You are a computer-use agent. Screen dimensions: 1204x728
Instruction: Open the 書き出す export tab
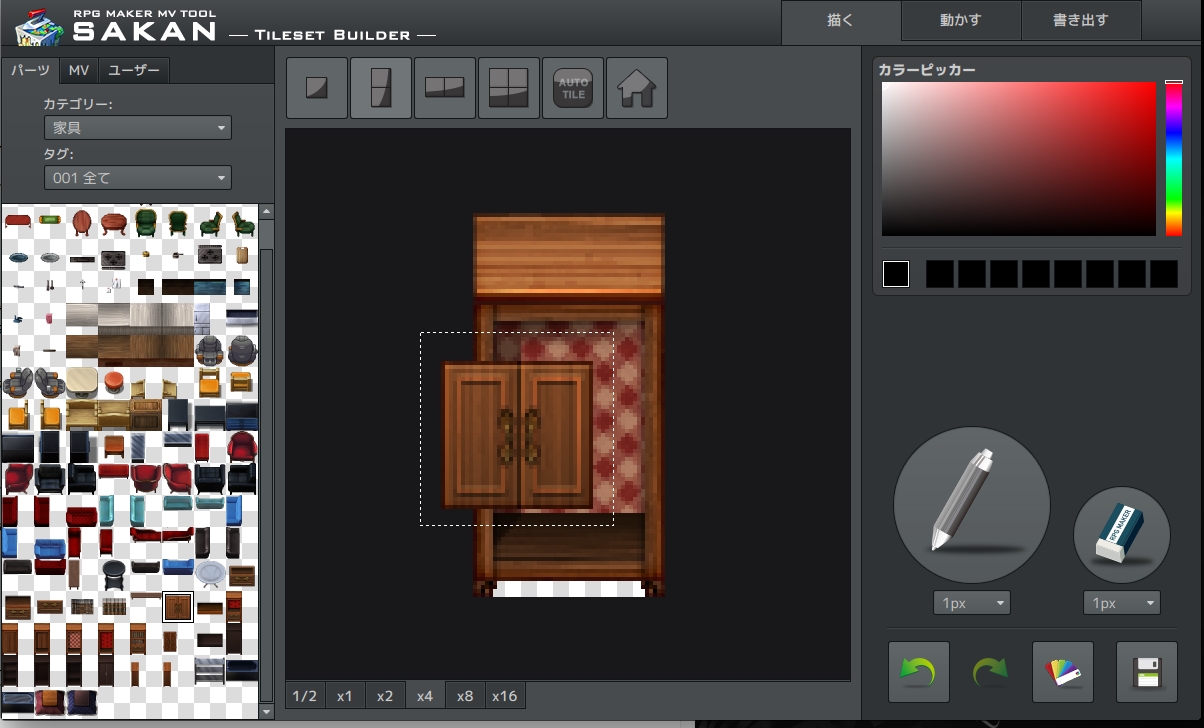1081,21
